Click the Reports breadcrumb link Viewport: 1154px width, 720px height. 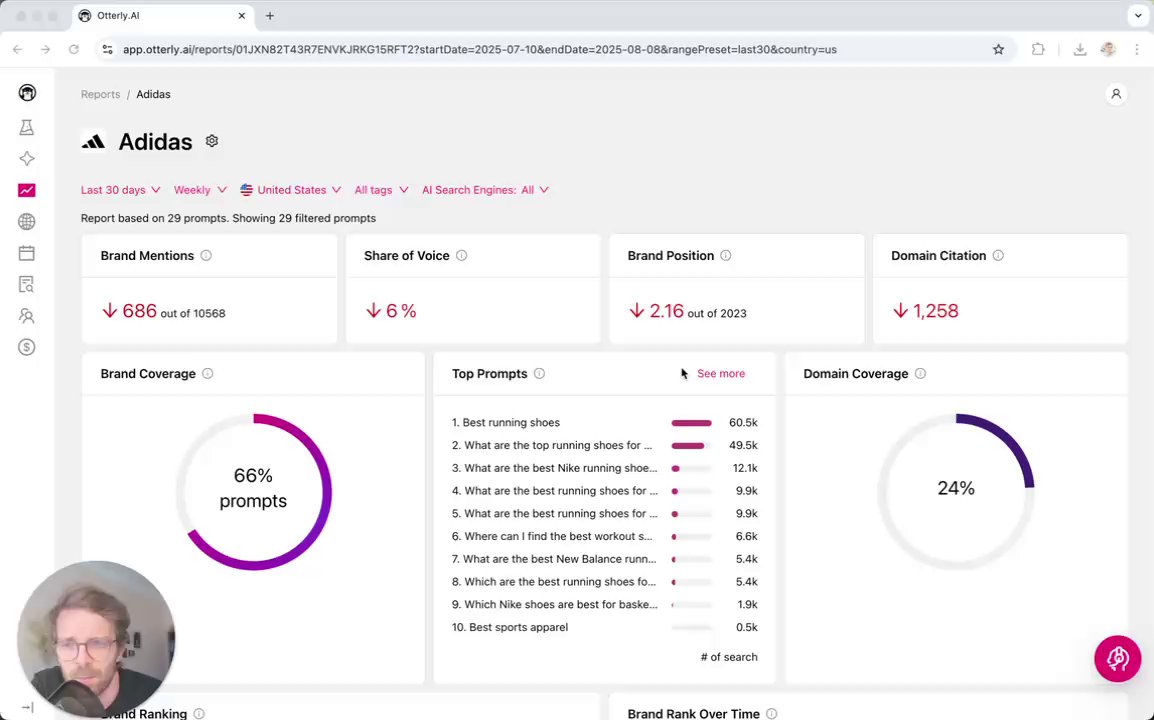(100, 94)
